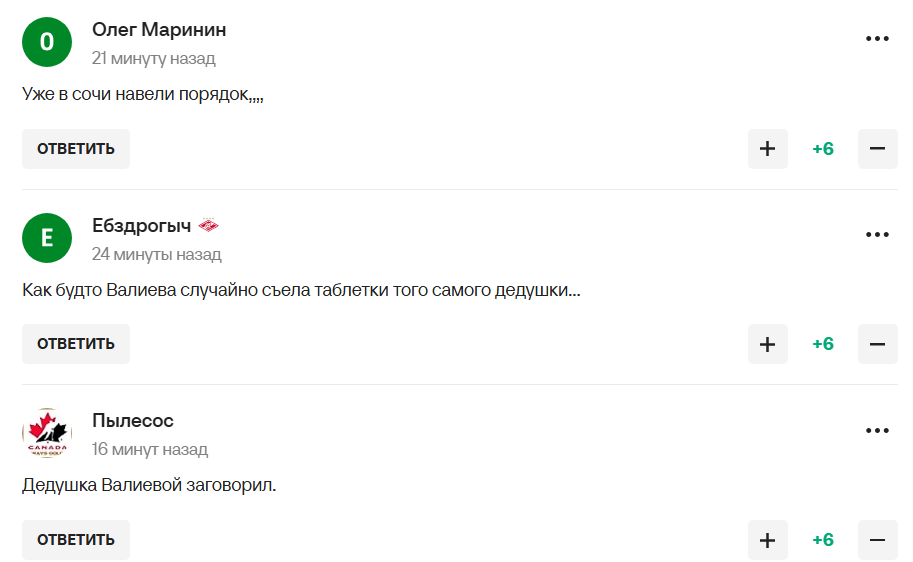Downvote Олег Маринин's comment with minus

pyautogui.click(x=877, y=149)
